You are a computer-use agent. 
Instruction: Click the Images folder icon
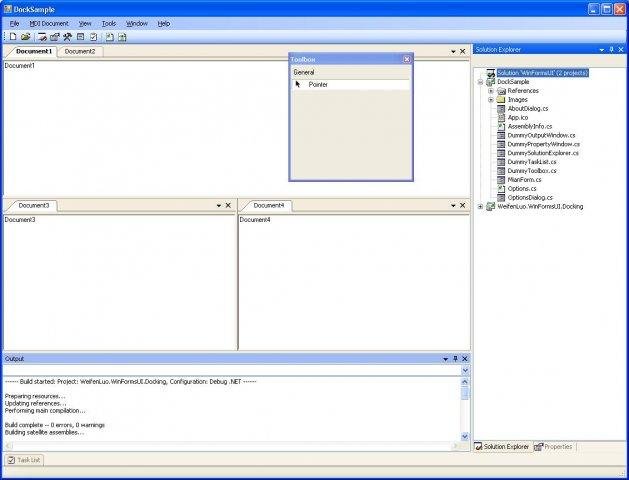click(x=501, y=99)
